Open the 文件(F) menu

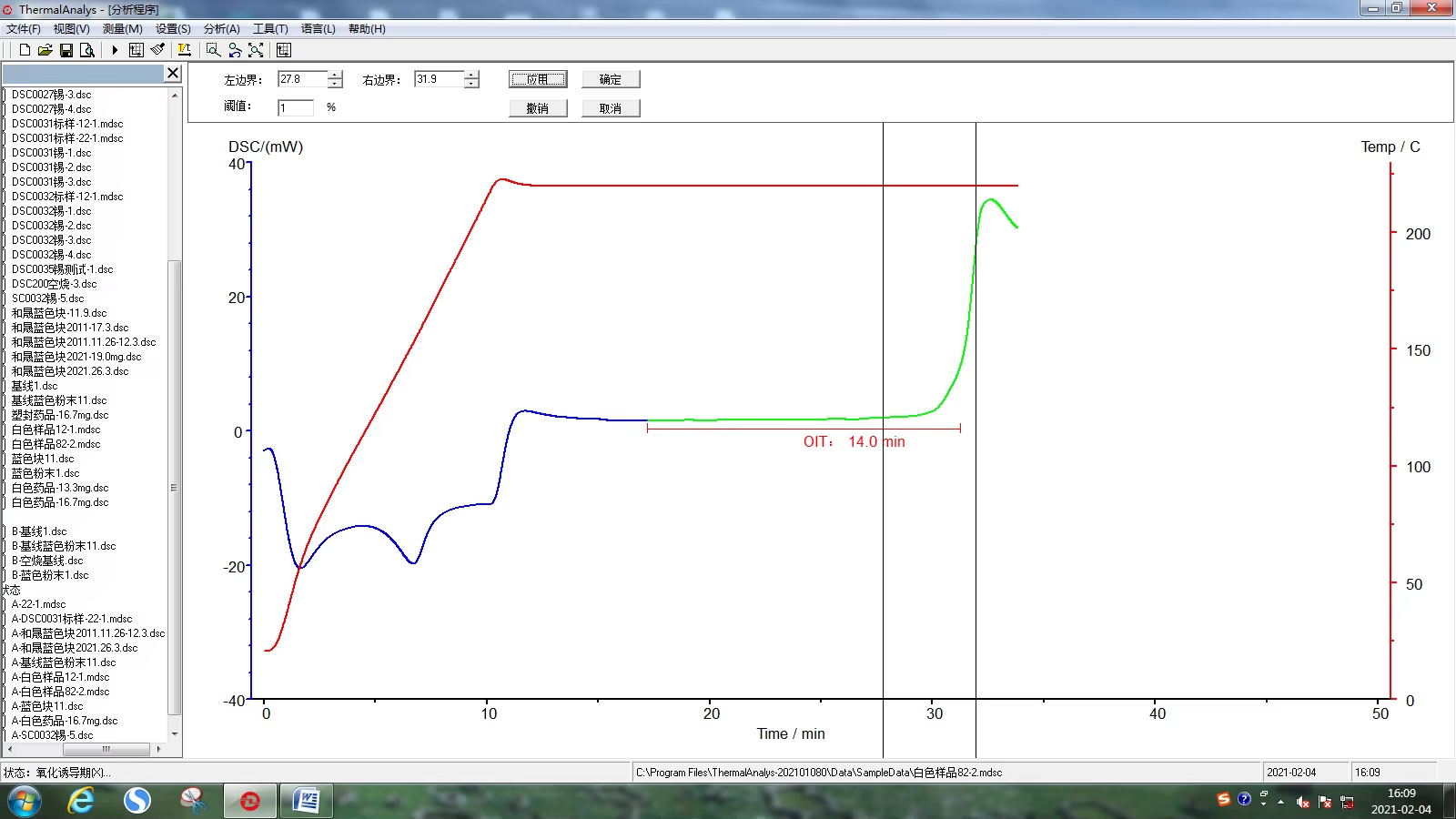tap(24, 29)
